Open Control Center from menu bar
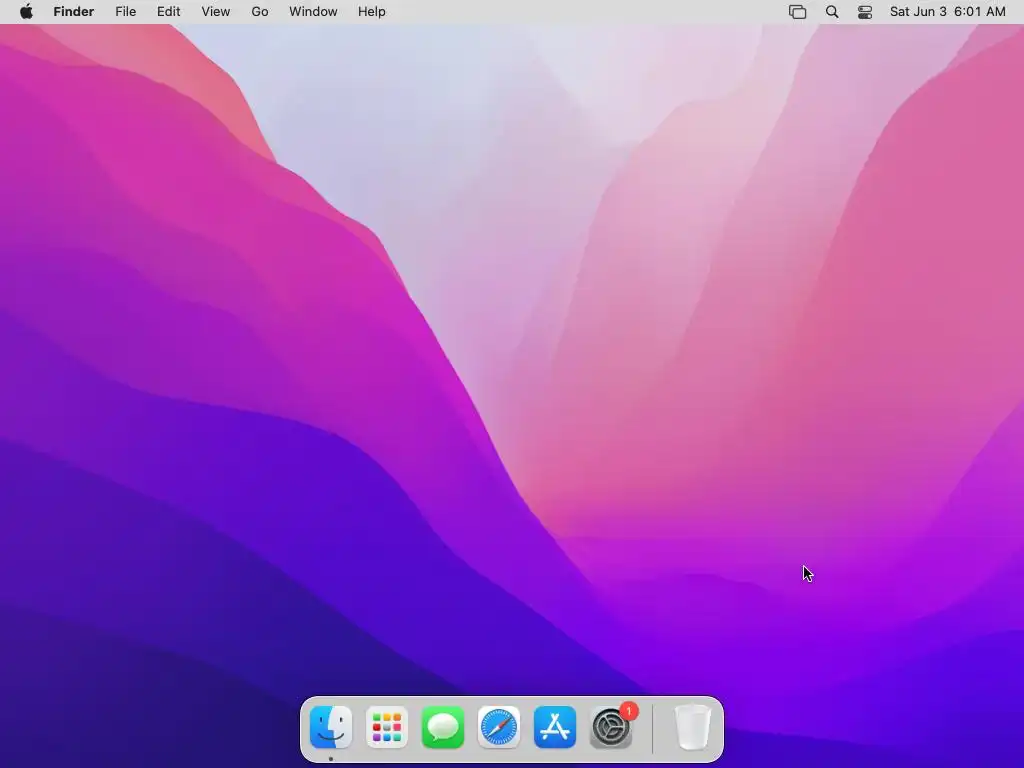This screenshot has width=1024, height=768. [x=865, y=12]
